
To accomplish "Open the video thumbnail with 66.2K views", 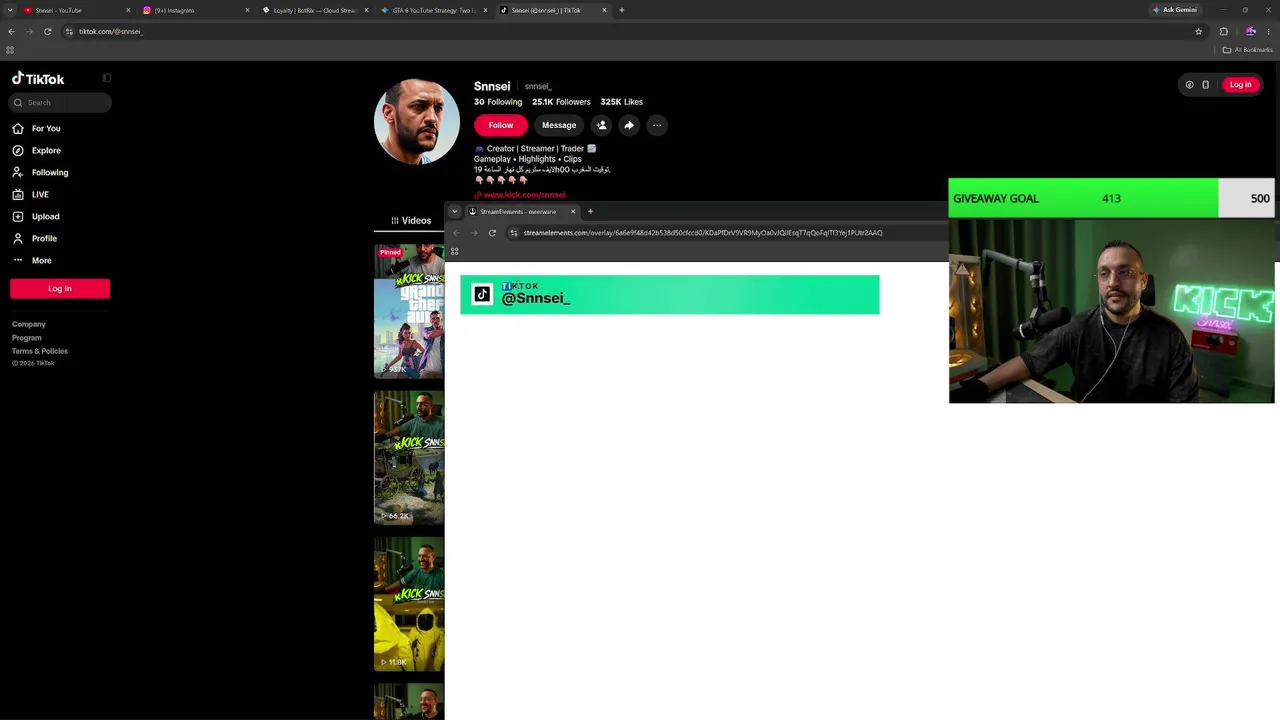I will coord(409,458).
